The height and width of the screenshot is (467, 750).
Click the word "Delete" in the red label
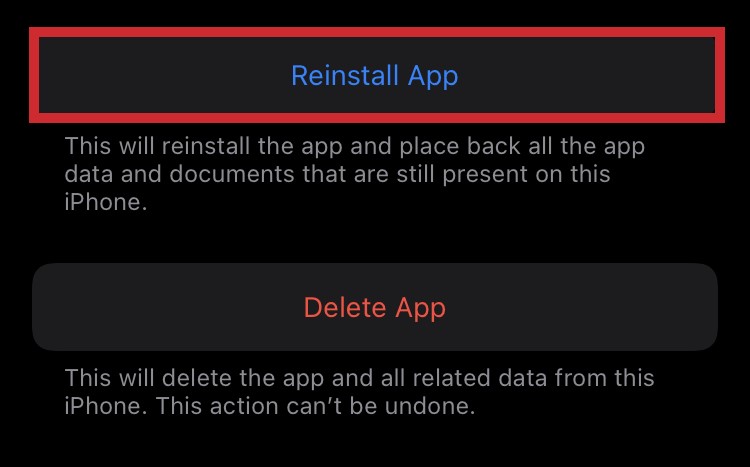point(345,307)
